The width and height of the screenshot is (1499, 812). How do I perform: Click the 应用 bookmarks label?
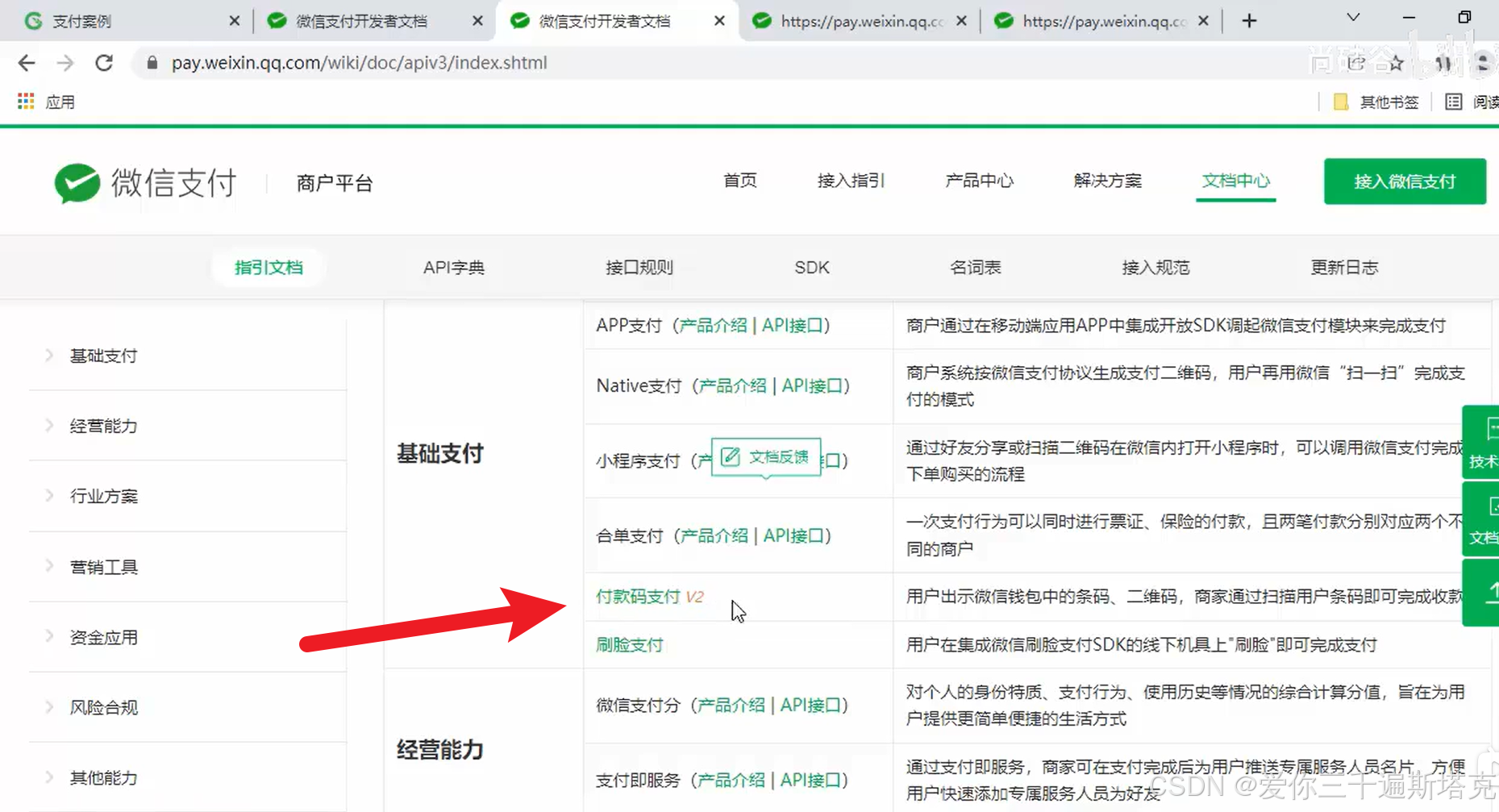click(60, 102)
